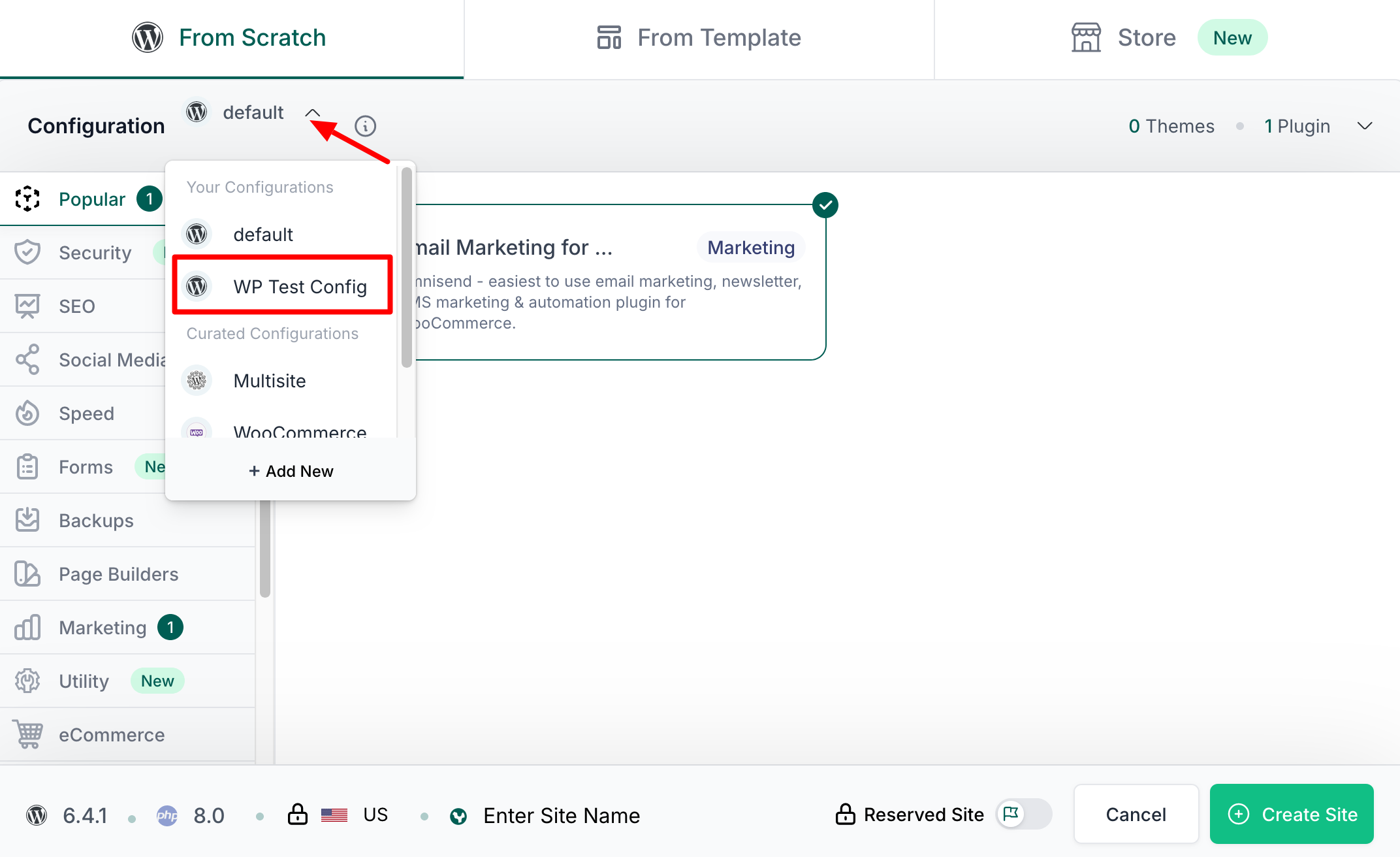The height and width of the screenshot is (857, 1400).
Task: Click Add New in the configurations list
Action: click(x=291, y=470)
